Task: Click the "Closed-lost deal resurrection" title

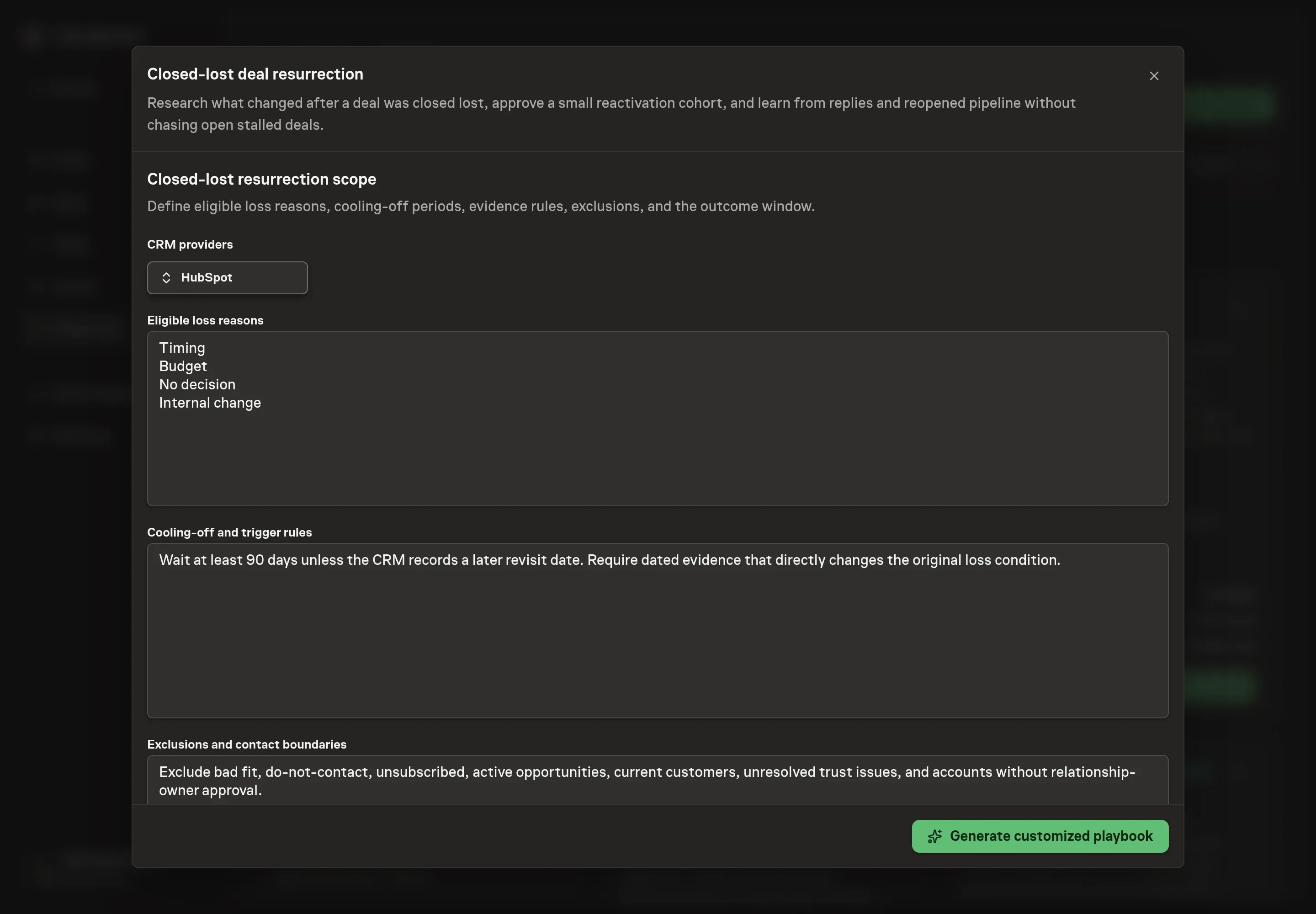Action: (255, 74)
